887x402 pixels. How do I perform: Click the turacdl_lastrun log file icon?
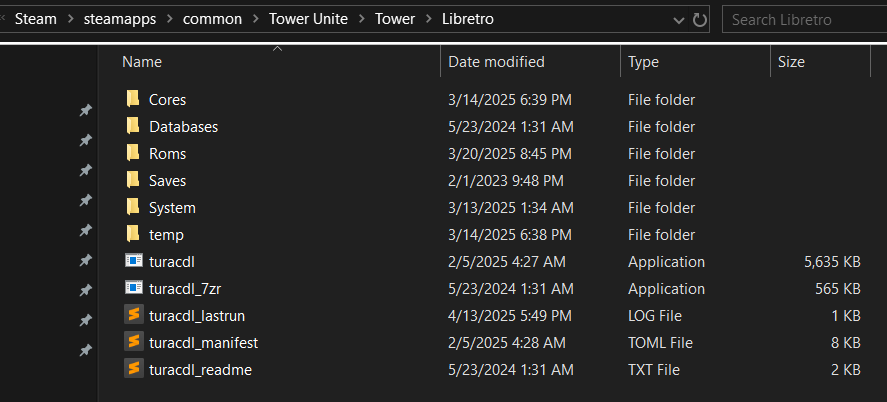[x=134, y=315]
